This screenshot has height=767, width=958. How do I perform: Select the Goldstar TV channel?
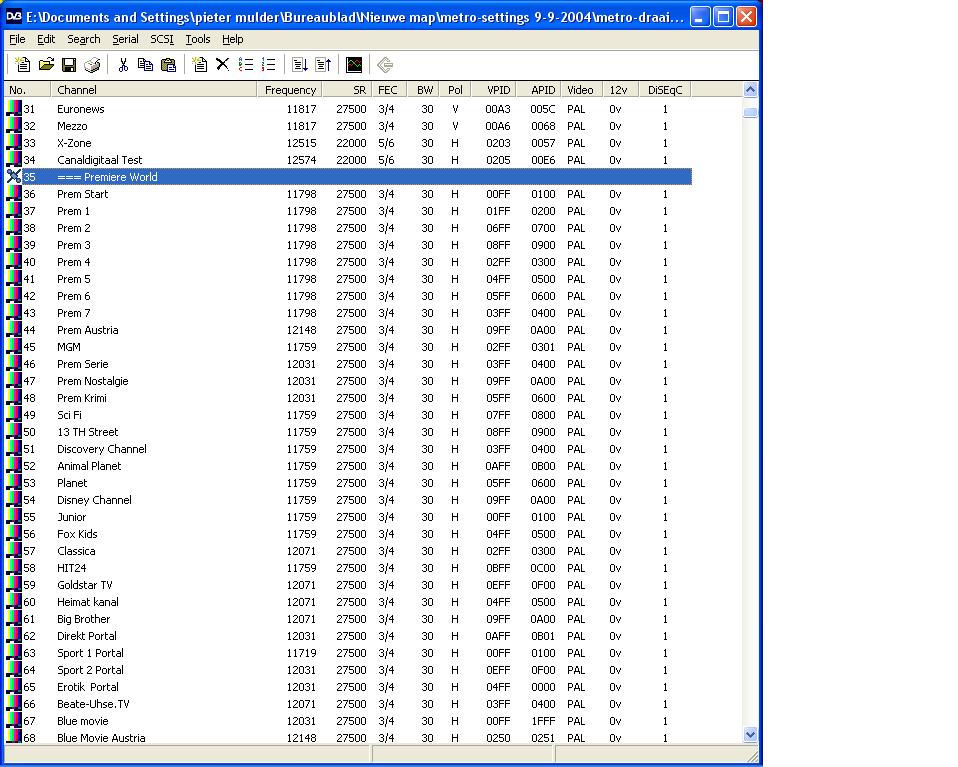click(348, 585)
